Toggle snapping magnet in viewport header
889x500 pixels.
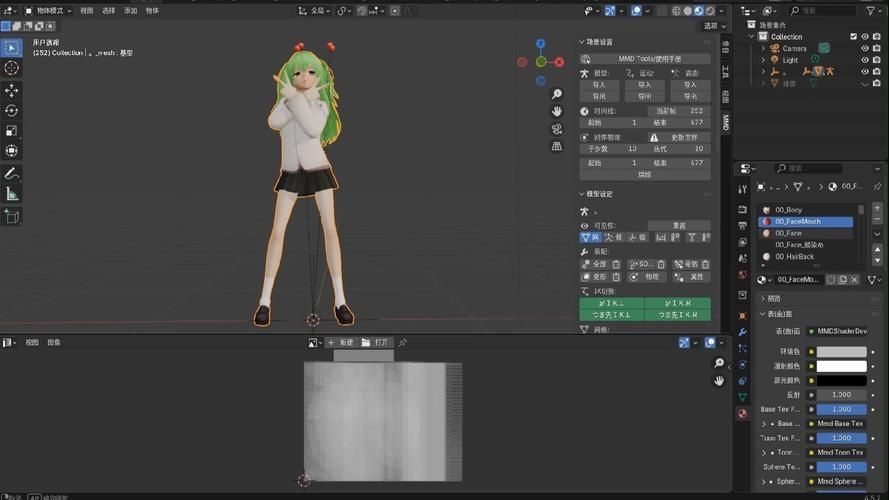362,11
